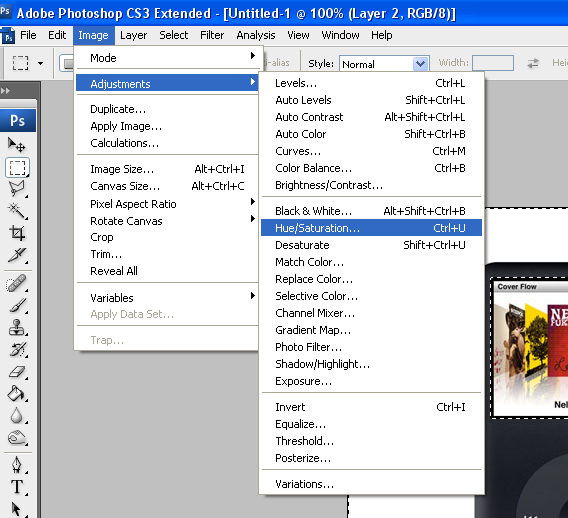568x518 pixels.
Task: Open the Filter menu
Action: (212, 35)
